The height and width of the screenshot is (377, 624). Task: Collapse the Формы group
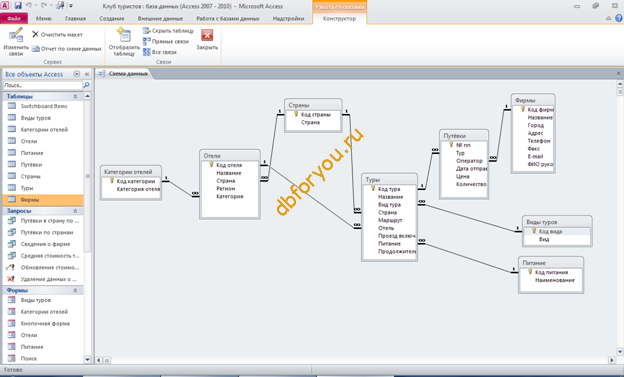[75, 291]
